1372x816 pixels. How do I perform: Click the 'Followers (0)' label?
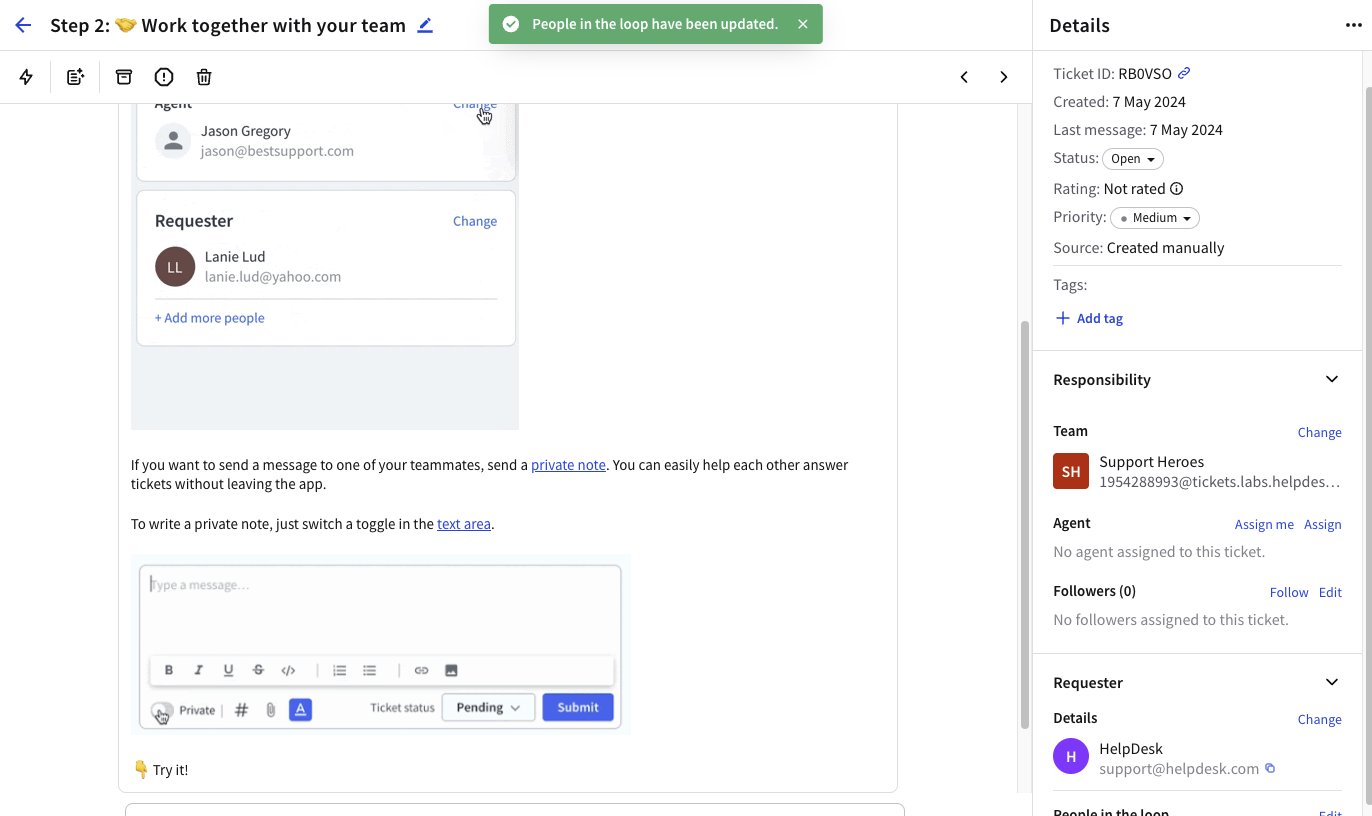(x=1095, y=591)
